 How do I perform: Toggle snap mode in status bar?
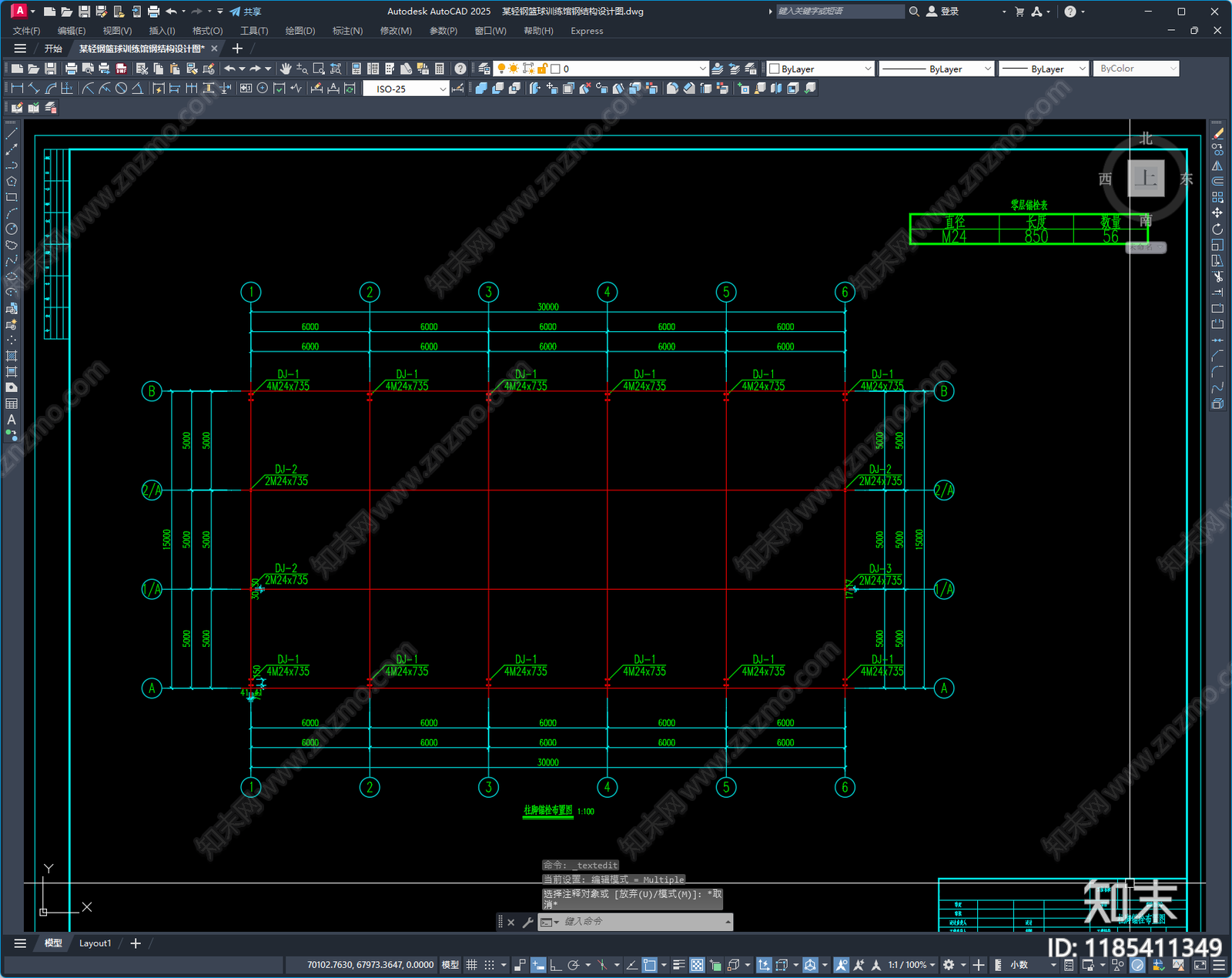click(489, 965)
